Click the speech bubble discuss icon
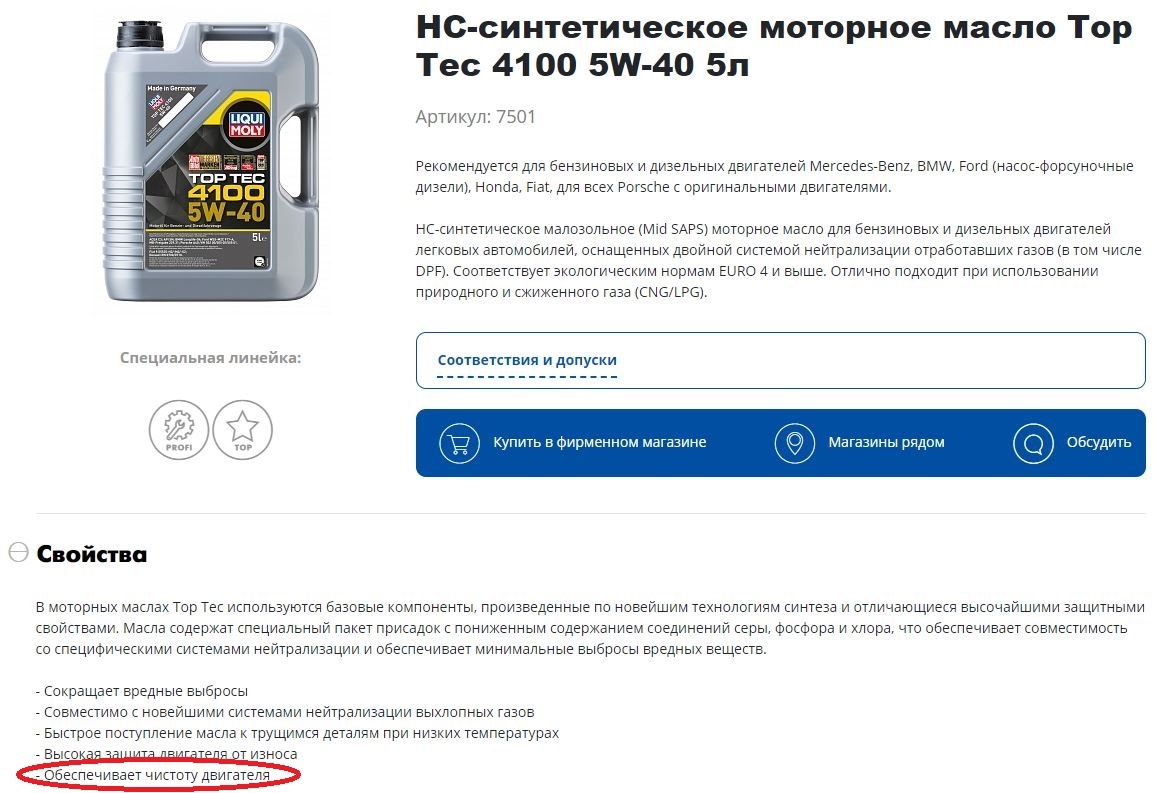This screenshot has width=1156, height=793. [x=1033, y=443]
